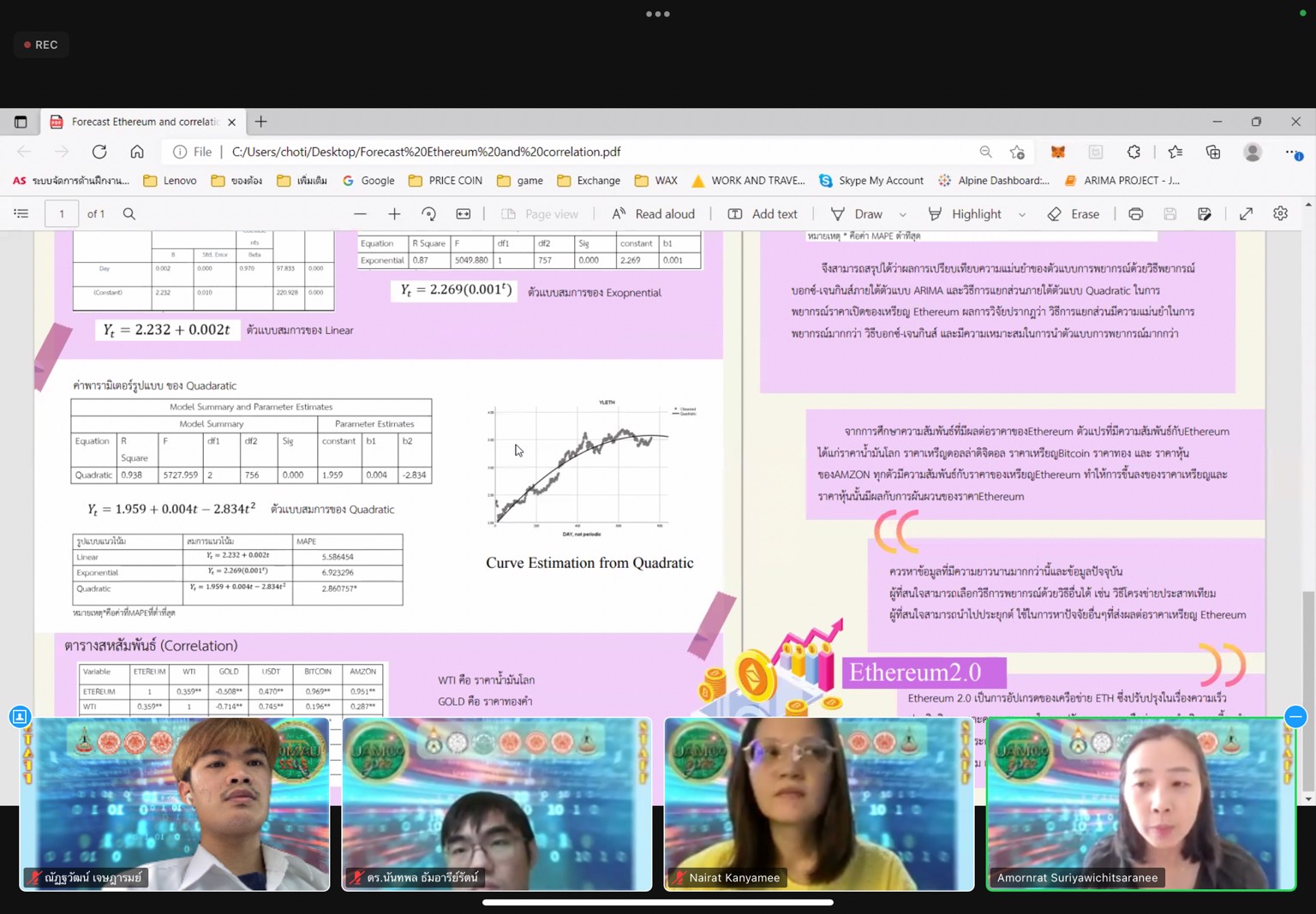Click the REC recording indicator
Image resolution: width=1316 pixels, height=914 pixels.
click(41, 45)
